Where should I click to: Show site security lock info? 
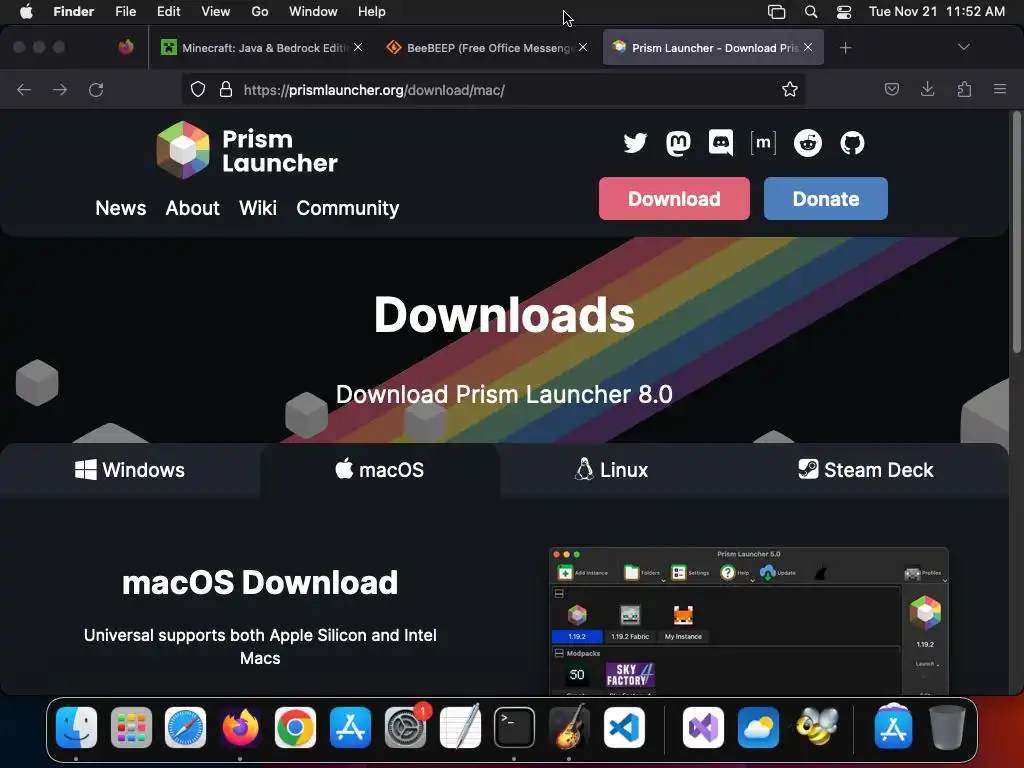[x=226, y=89]
